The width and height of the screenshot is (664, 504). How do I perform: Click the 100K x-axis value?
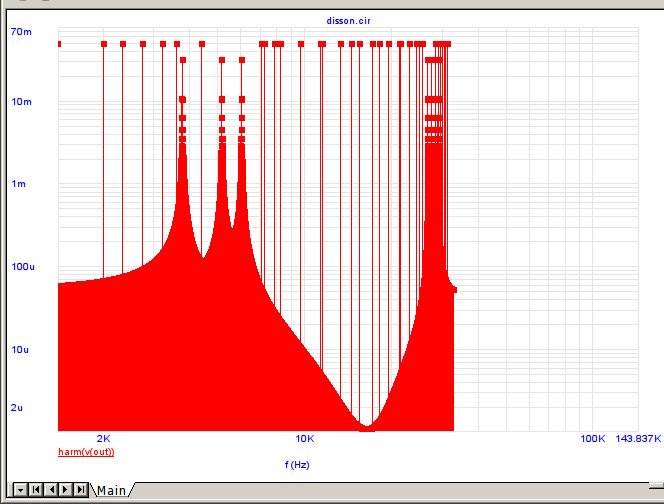(x=593, y=439)
